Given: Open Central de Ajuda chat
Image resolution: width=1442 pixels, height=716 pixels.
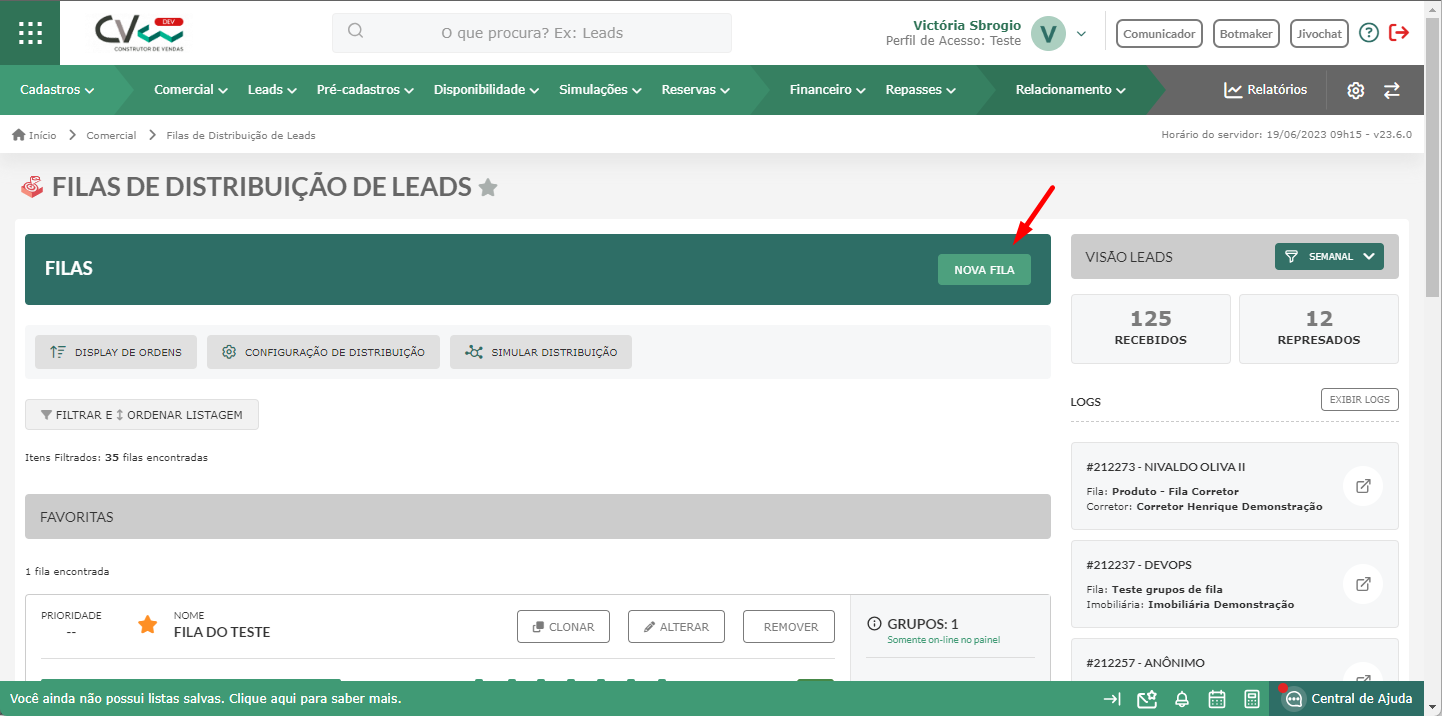Looking at the screenshot, I should [x=1347, y=698].
